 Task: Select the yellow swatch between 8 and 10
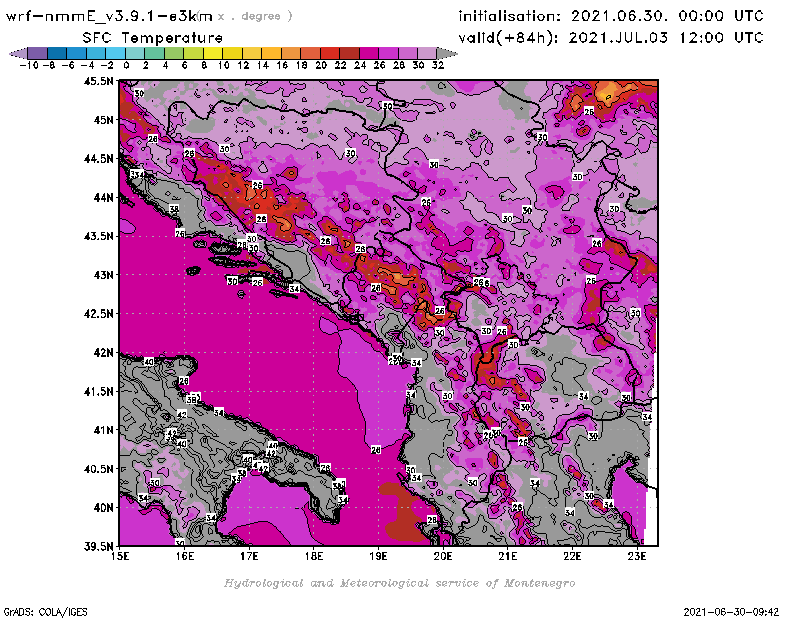tap(213, 53)
